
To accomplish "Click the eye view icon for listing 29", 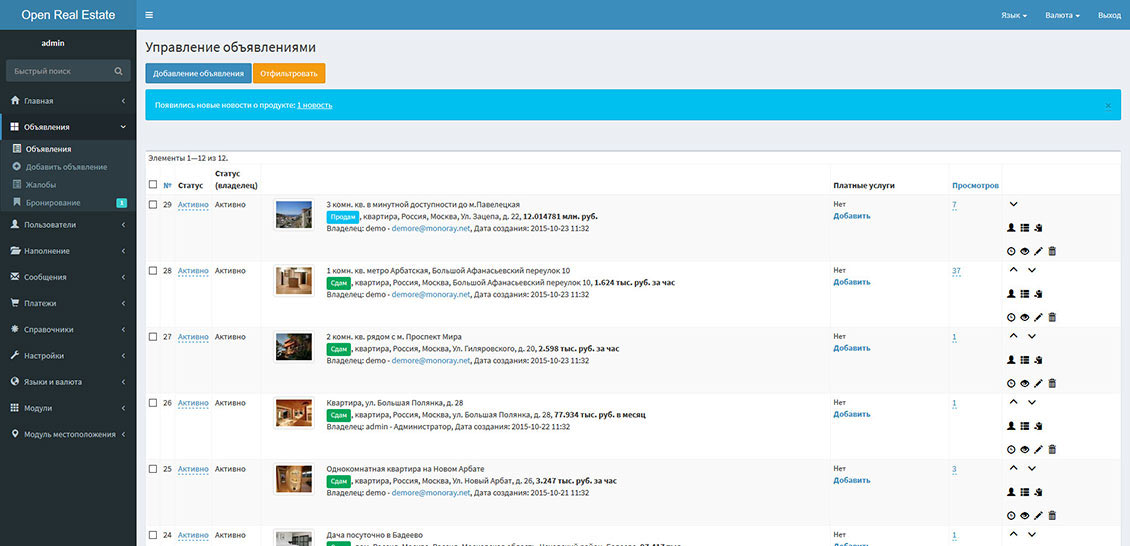I will (x=1025, y=251).
